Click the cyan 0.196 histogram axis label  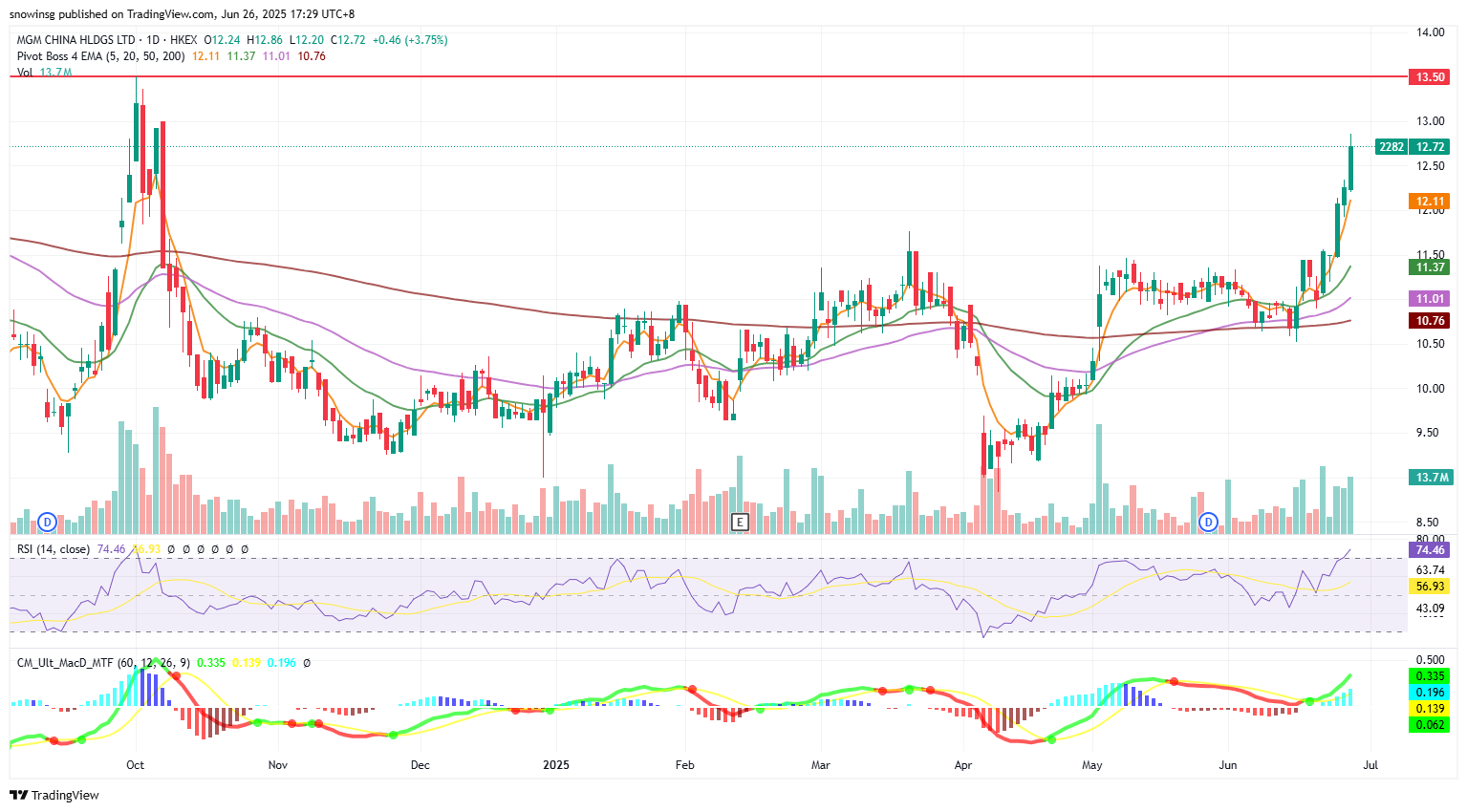[1430, 692]
